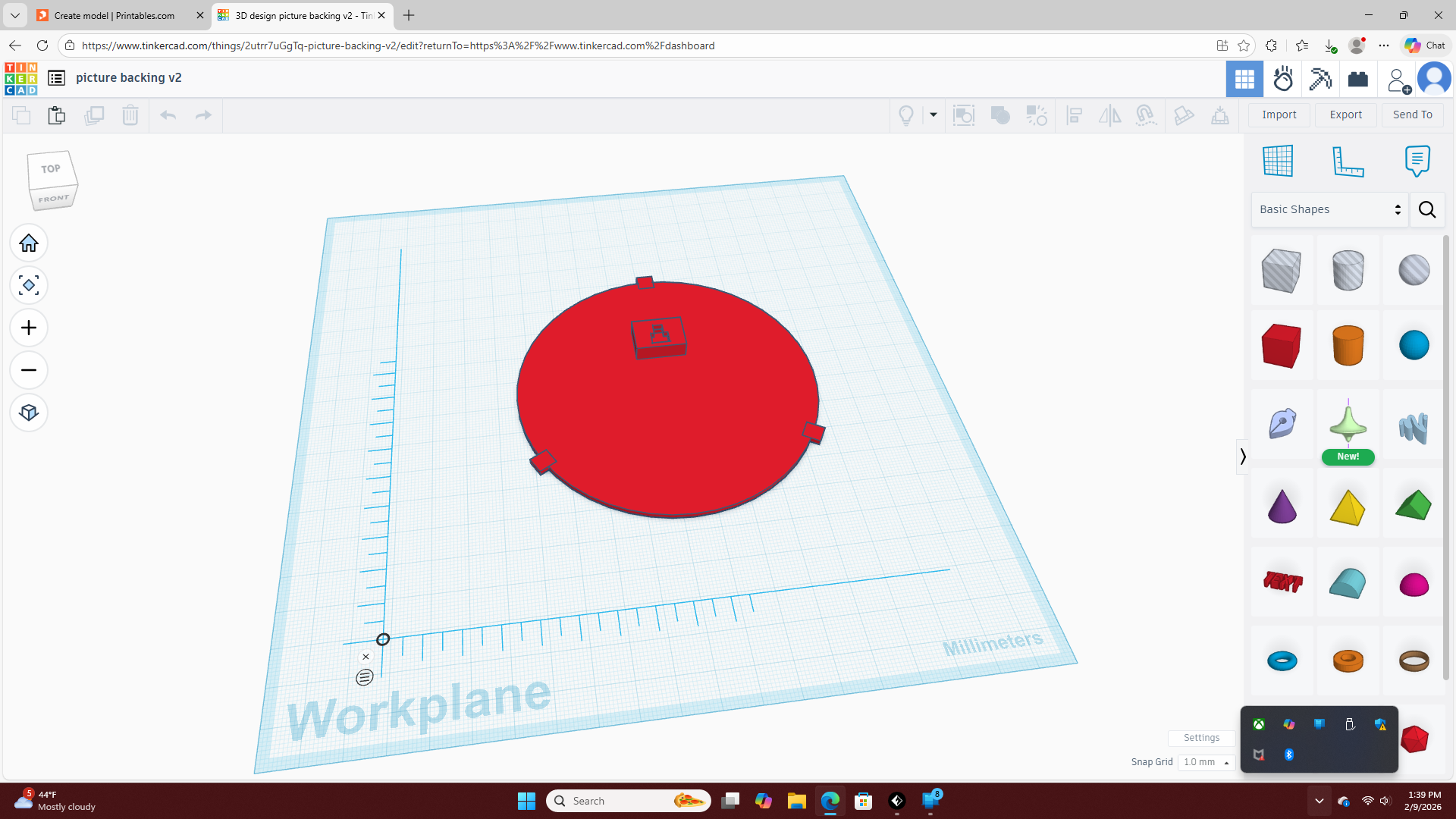The image size is (1456, 819).
Task: Open the Sim Lab hand icon
Action: pos(1283,79)
